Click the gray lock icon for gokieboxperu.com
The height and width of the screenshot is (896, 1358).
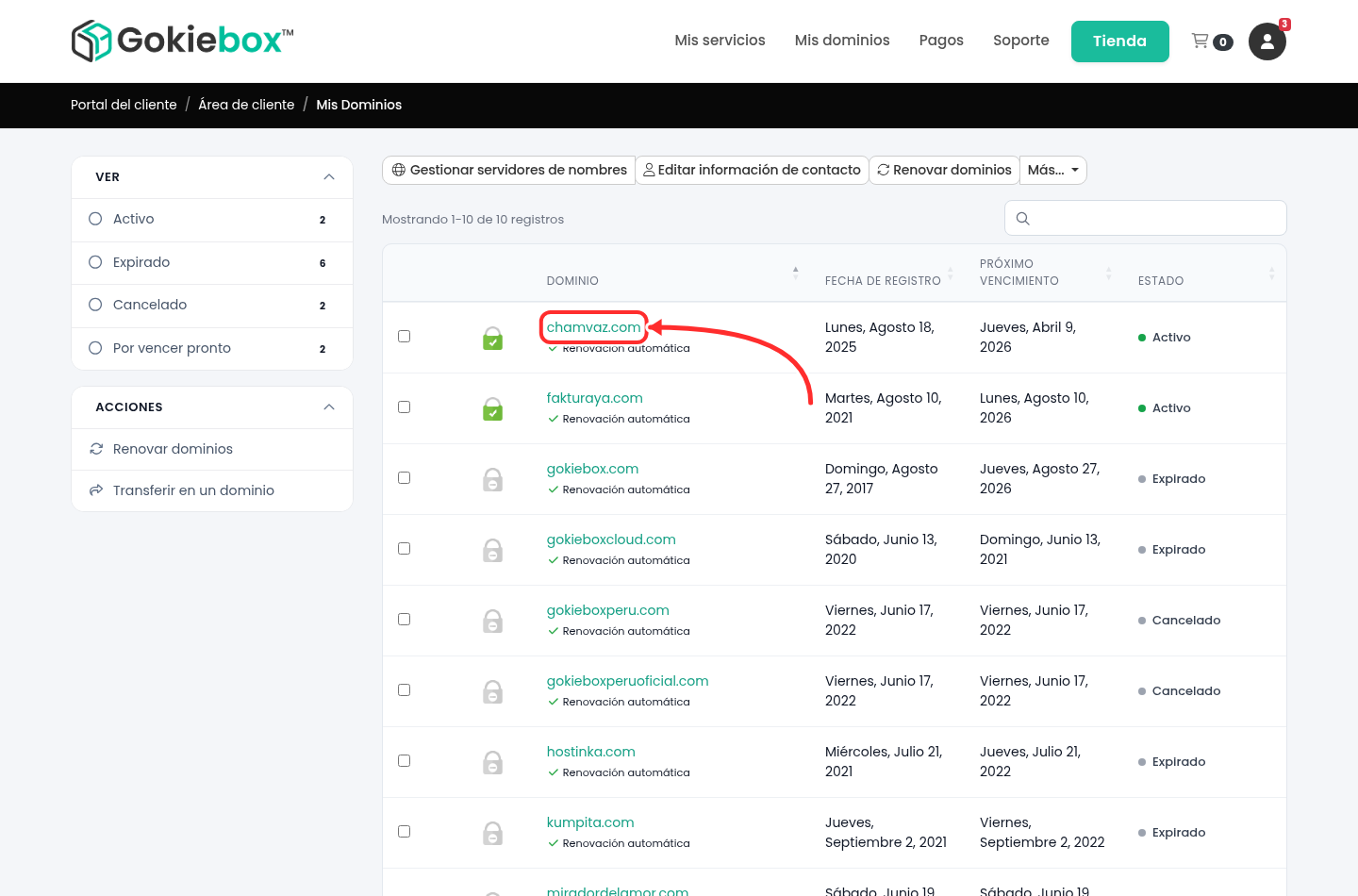point(492,621)
